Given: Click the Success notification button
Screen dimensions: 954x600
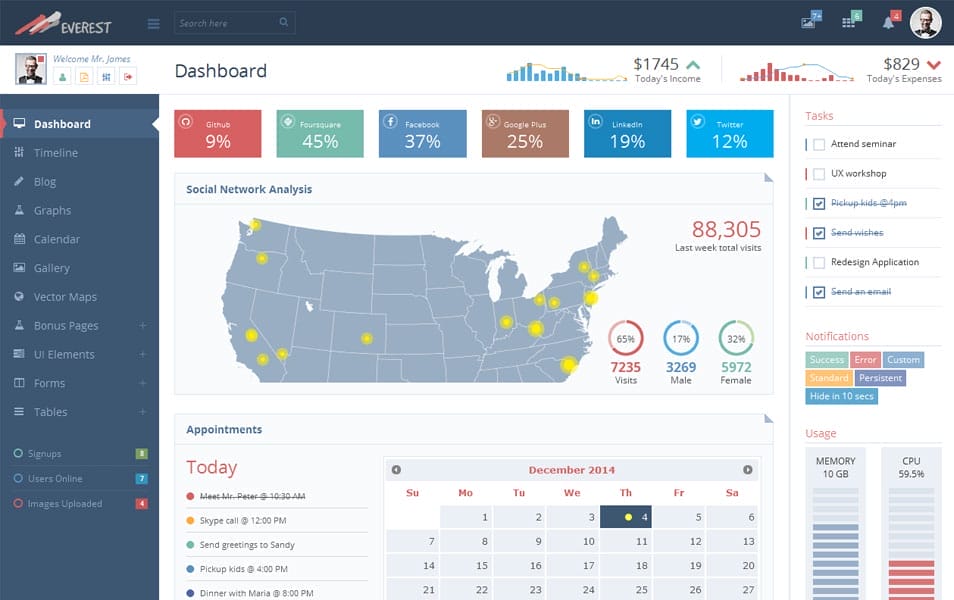Looking at the screenshot, I should click(x=827, y=360).
